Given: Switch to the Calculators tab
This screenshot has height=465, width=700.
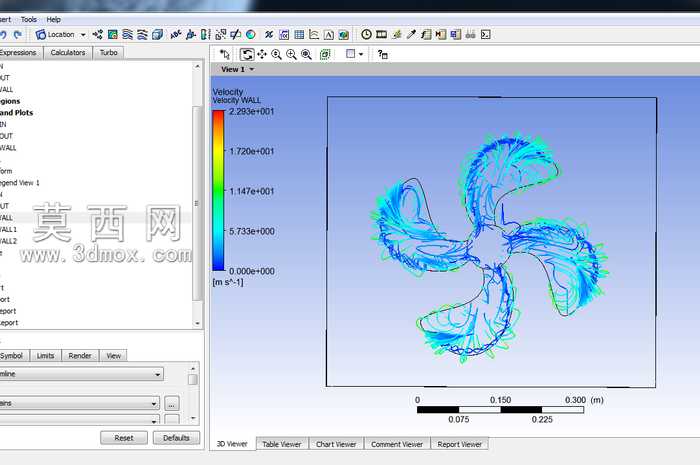Looking at the screenshot, I should pos(68,53).
